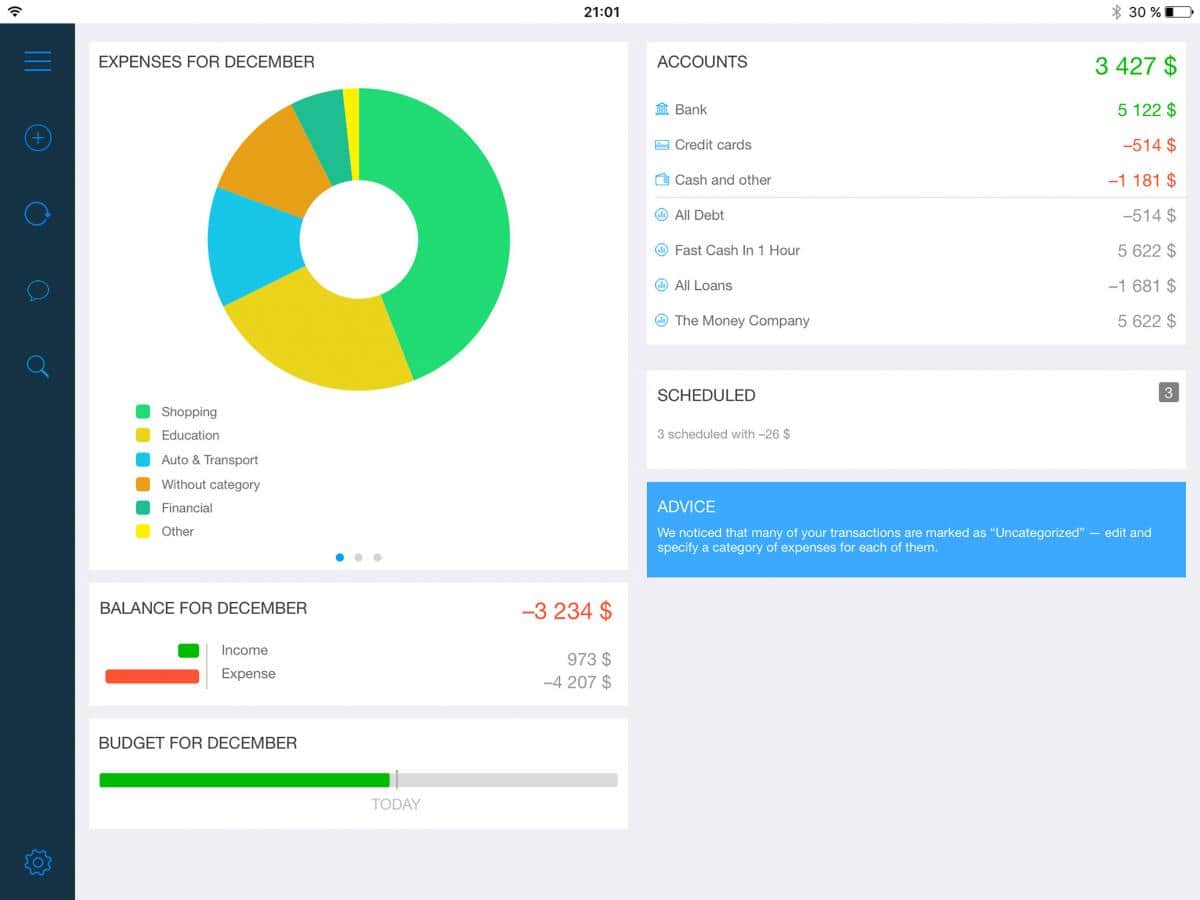Screen dimensions: 1200x900
Task: Open the hamburger menu in sidebar
Action: tap(37, 62)
